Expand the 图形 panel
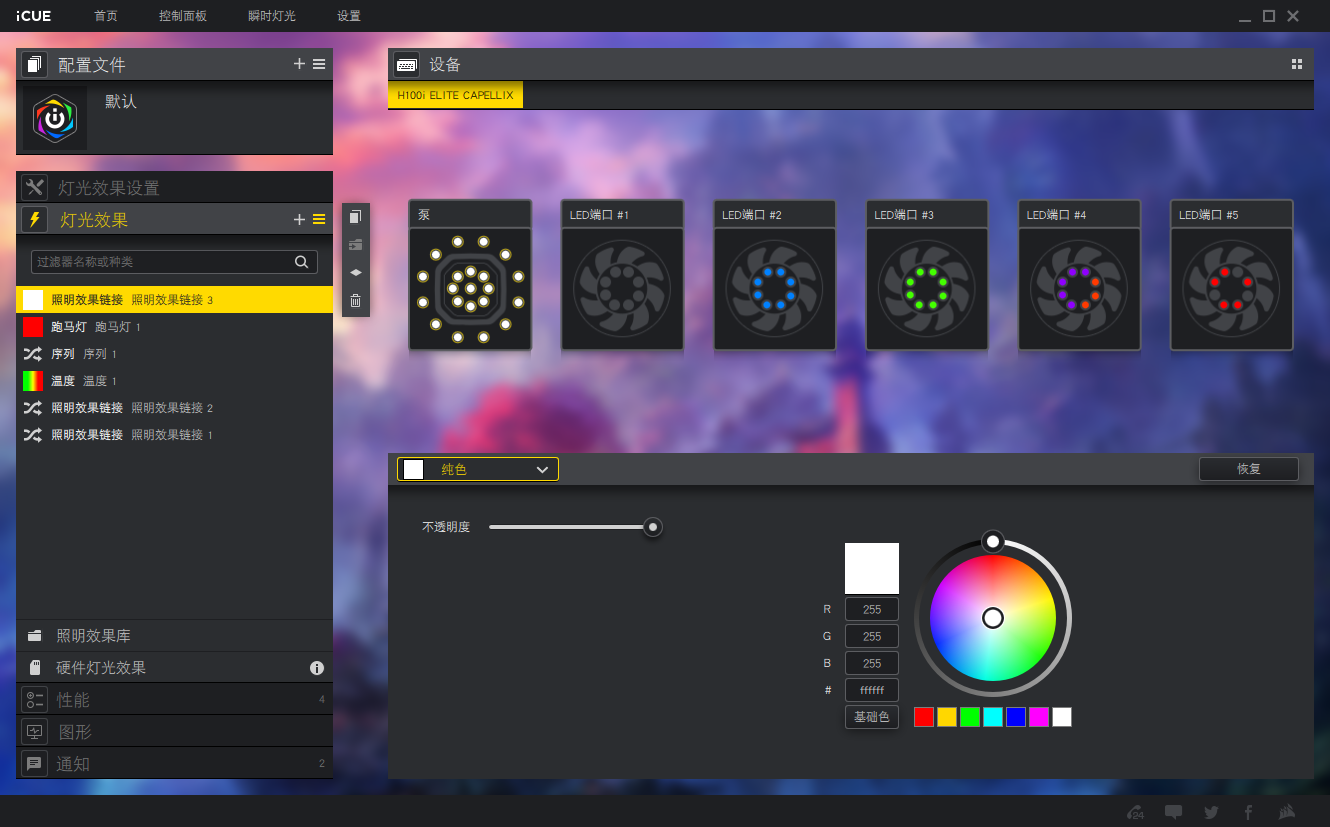 click(174, 732)
